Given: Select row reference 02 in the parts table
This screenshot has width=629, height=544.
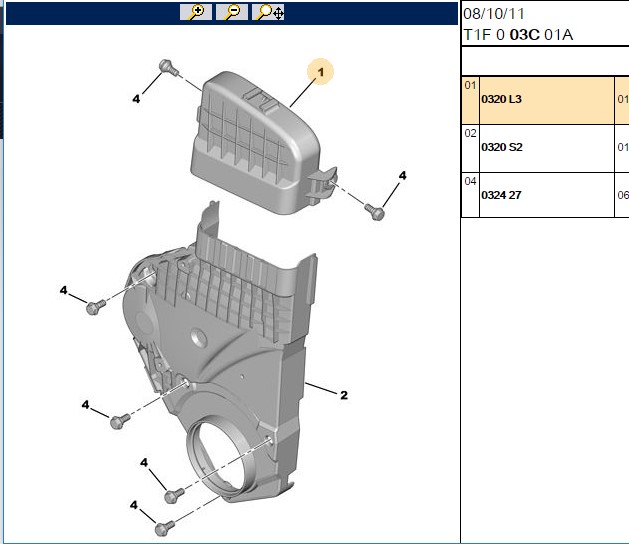Looking at the screenshot, I should (470, 133).
